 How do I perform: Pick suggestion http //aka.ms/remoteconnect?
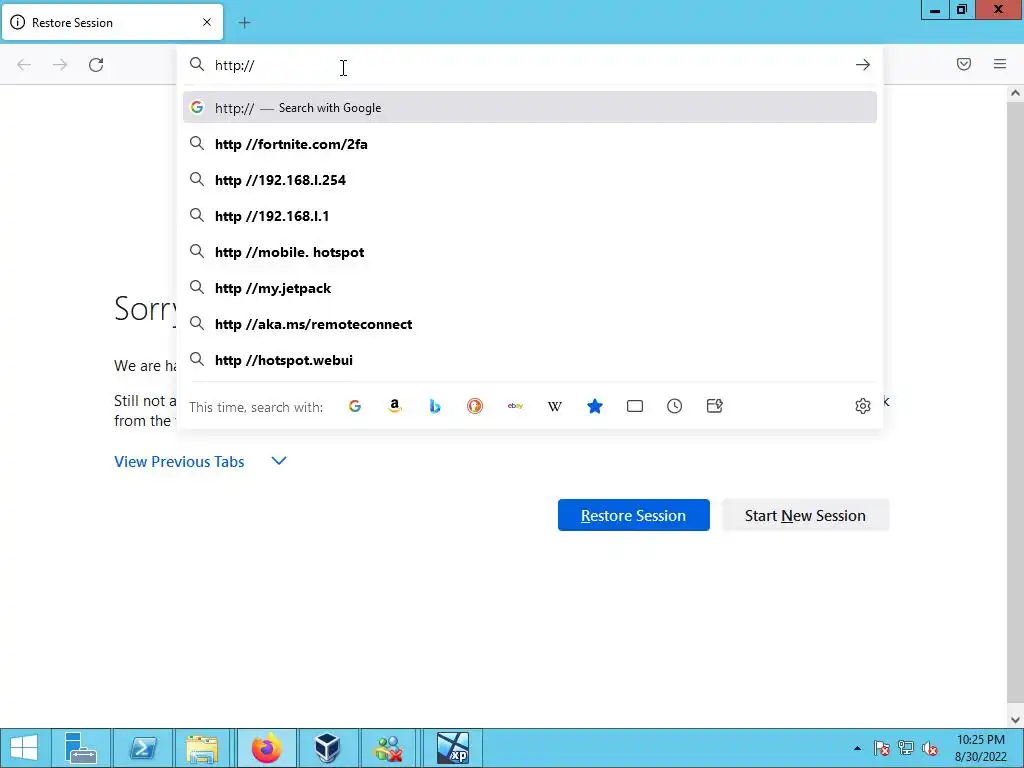coord(530,324)
